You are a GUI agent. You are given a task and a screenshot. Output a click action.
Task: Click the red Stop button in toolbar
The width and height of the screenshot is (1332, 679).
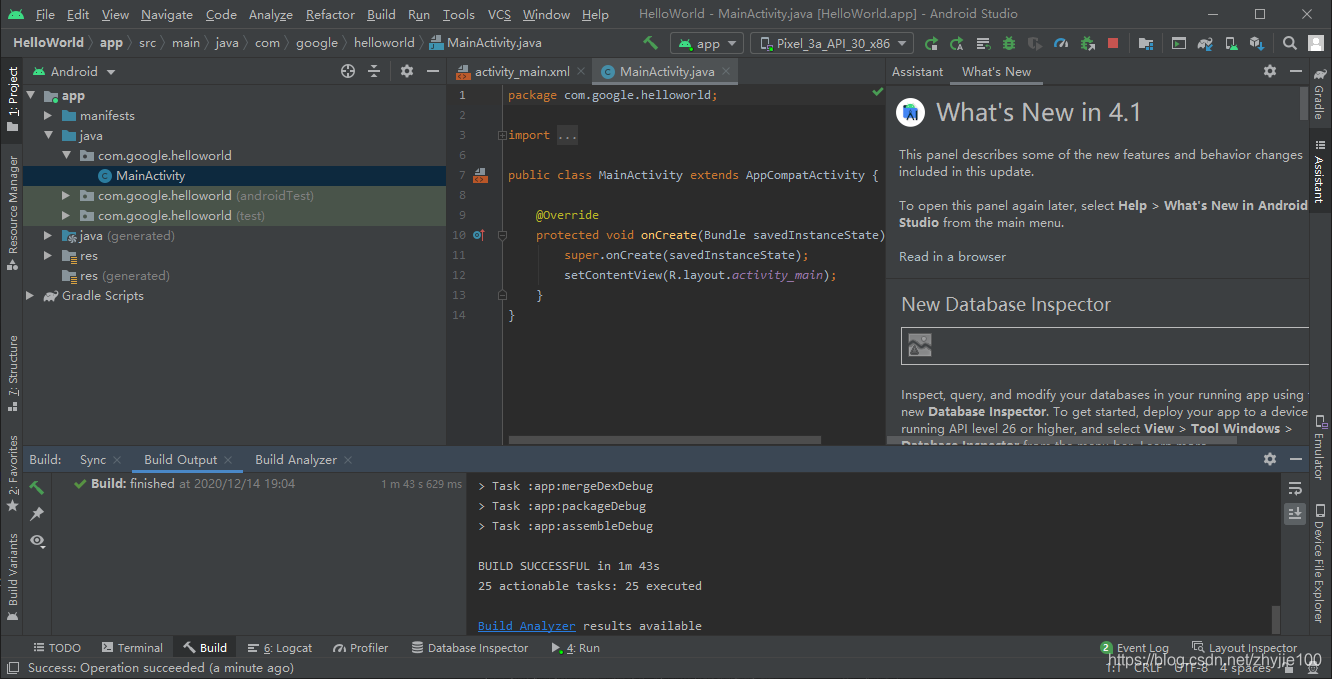1113,43
